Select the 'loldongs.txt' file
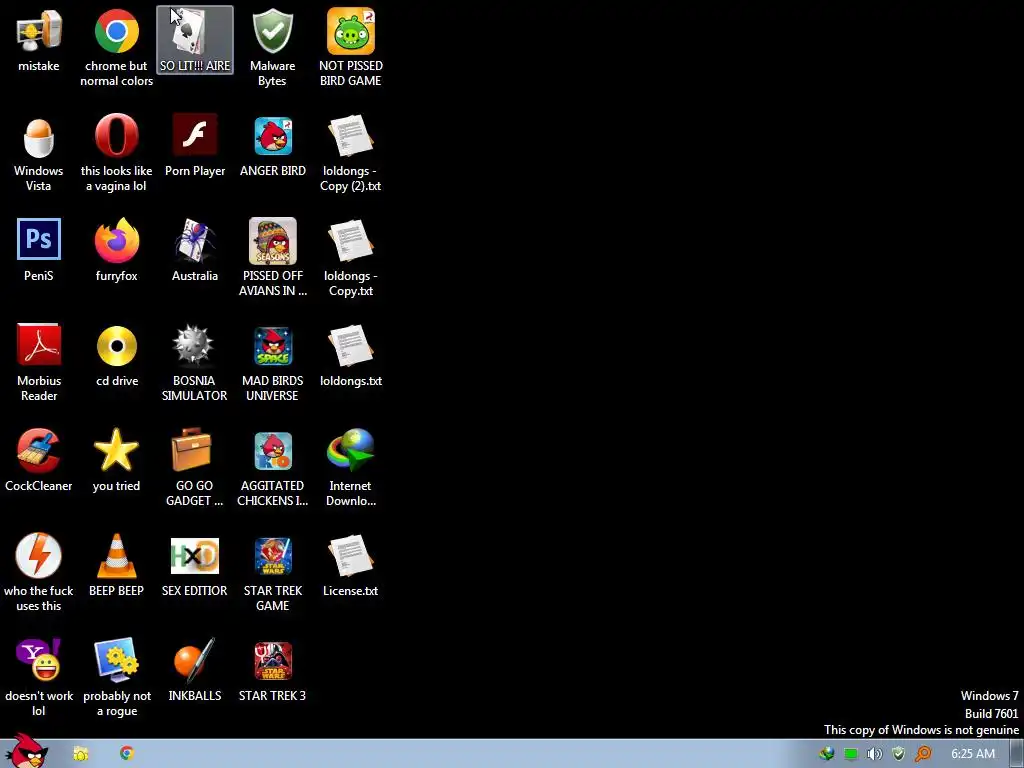Viewport: 1024px width, 768px height. click(351, 357)
